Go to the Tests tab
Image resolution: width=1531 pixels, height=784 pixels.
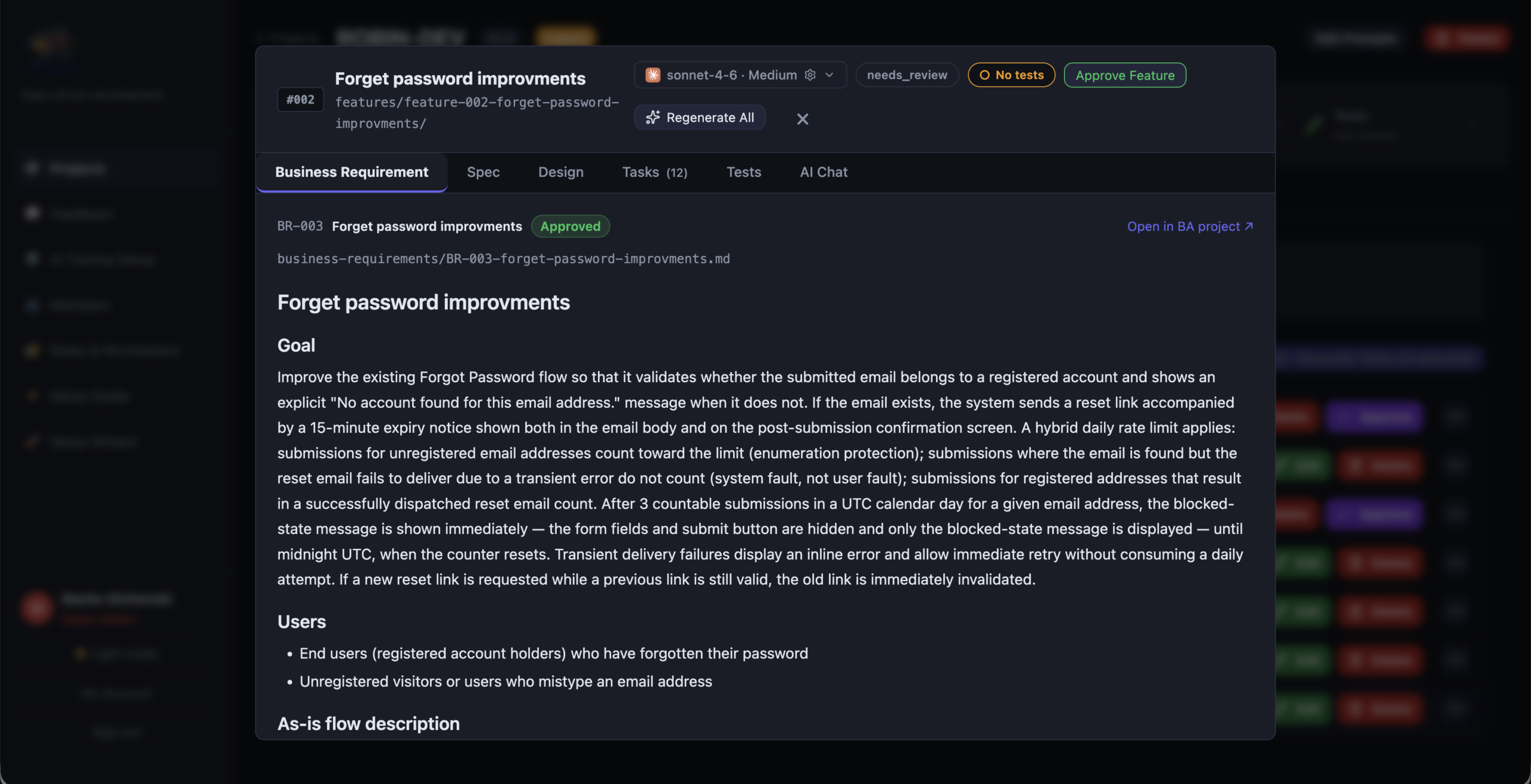click(x=744, y=172)
